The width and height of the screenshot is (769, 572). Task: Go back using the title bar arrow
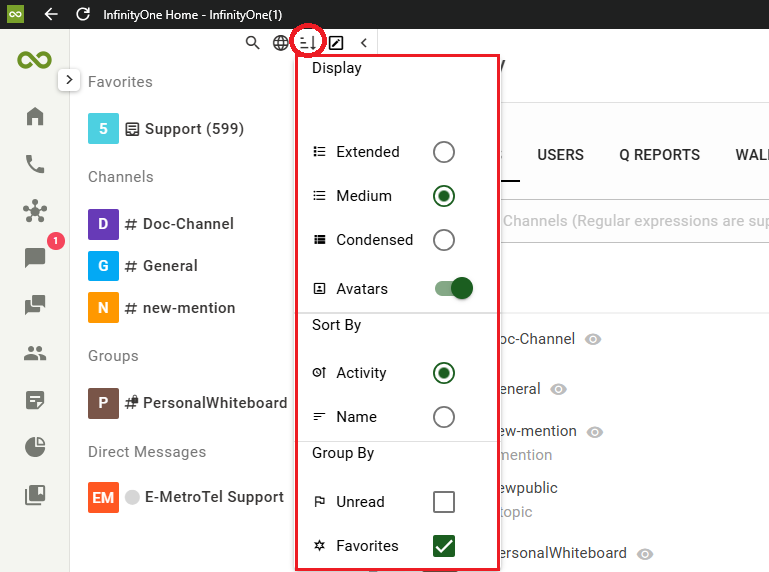point(51,14)
